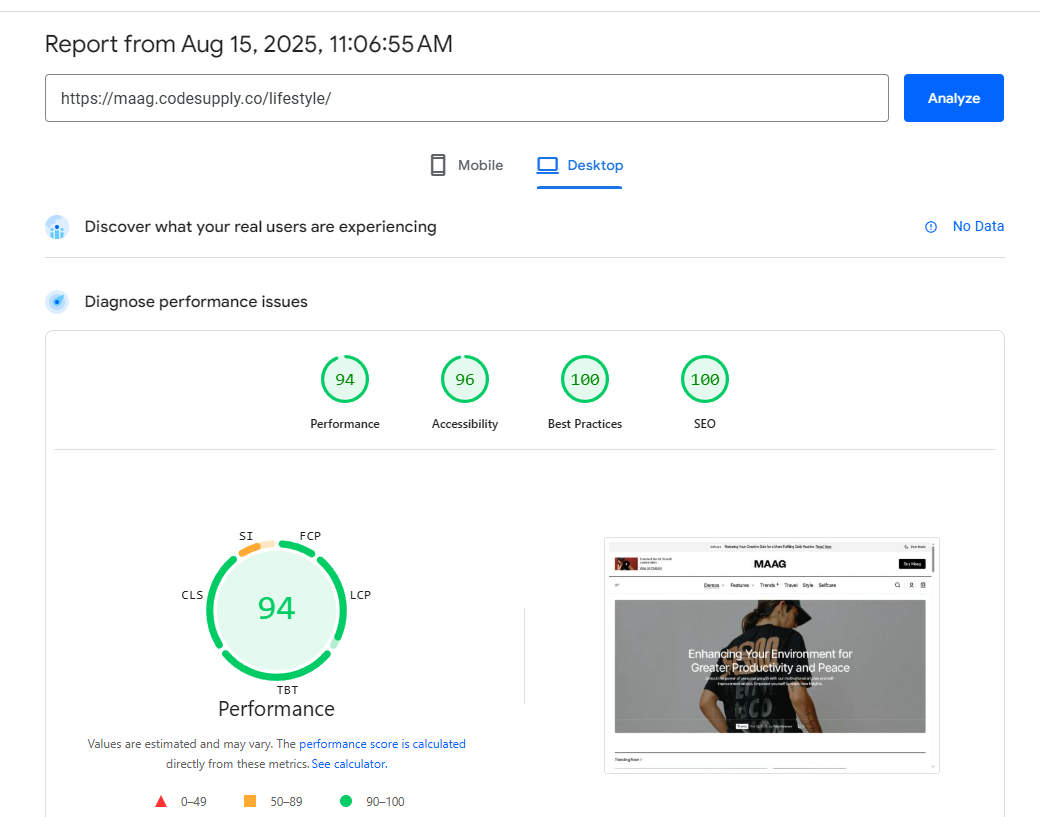This screenshot has width=1040, height=817.
Task: Click the TBT metric label on gauge
Action: point(287,690)
